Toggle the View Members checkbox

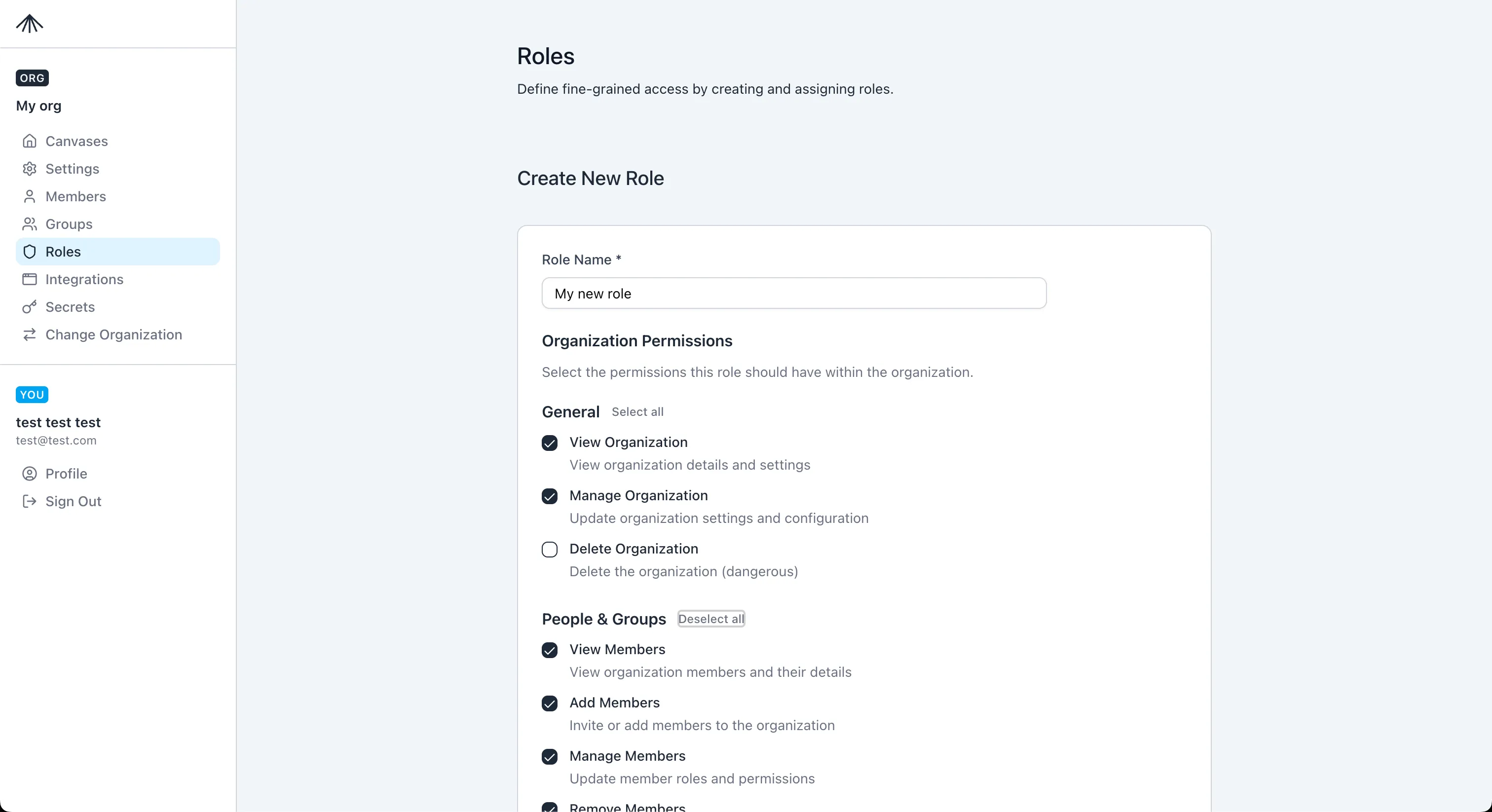click(549, 650)
